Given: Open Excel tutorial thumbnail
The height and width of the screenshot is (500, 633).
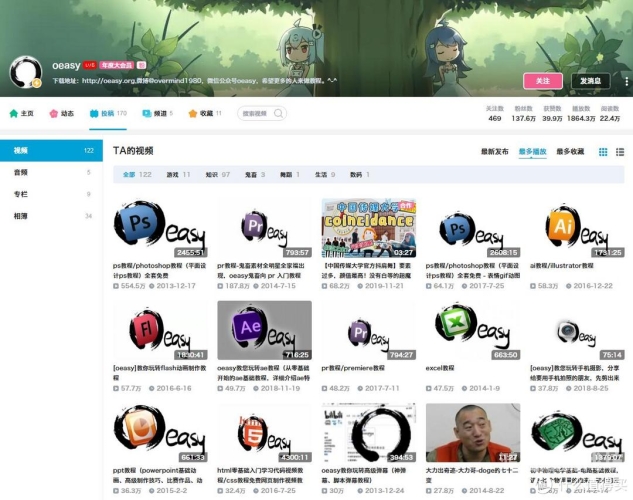Looking at the screenshot, I should pos(473,330).
